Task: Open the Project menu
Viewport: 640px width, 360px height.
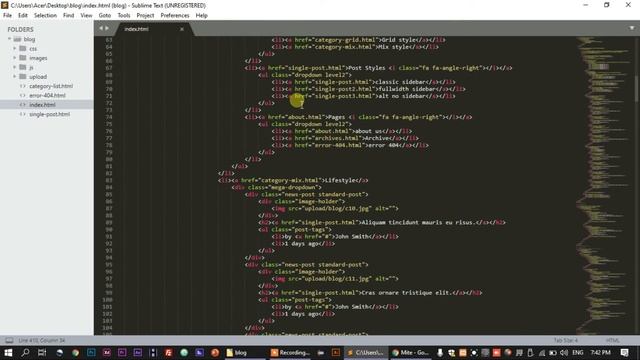Action: coord(145,15)
